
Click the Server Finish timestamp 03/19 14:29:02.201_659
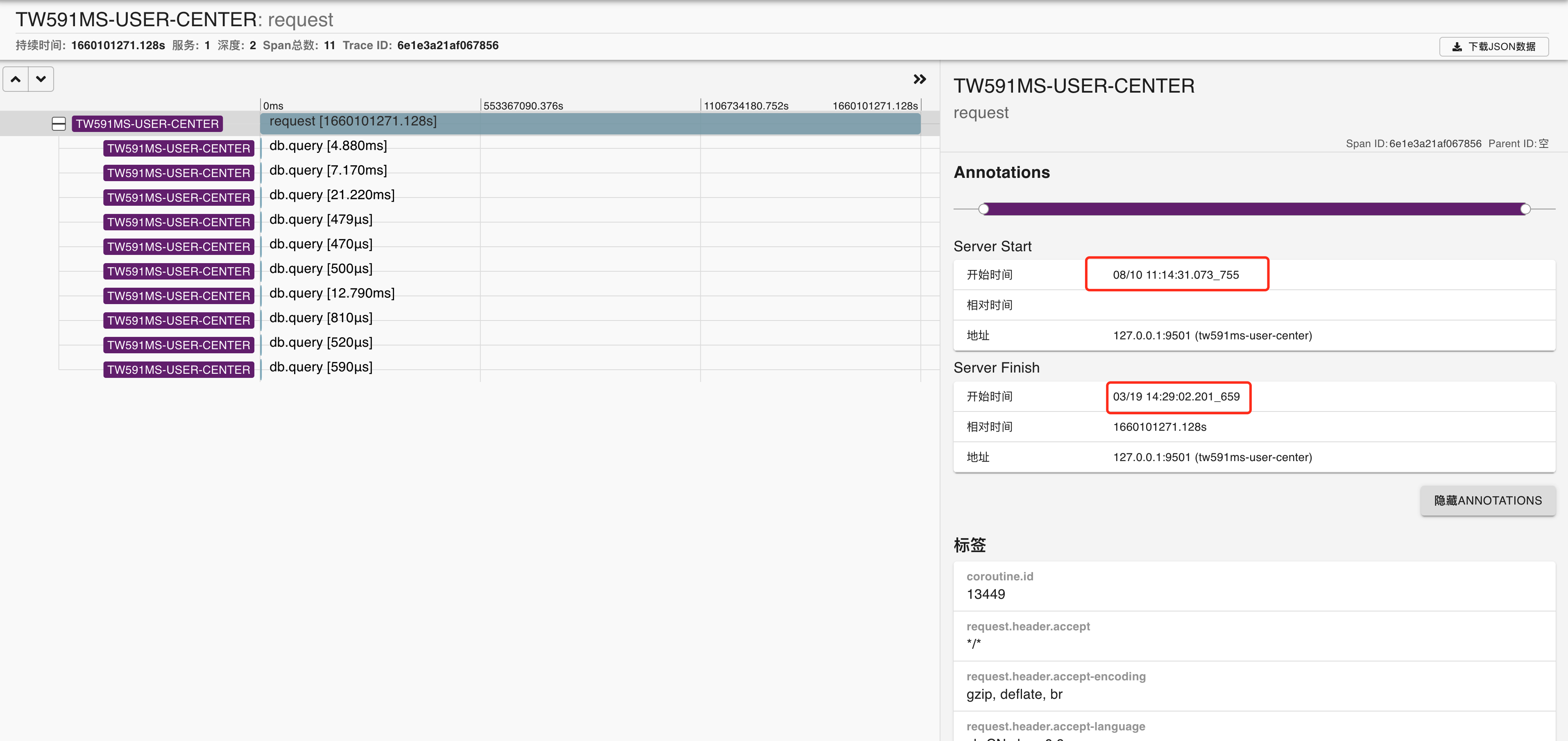click(x=1178, y=396)
